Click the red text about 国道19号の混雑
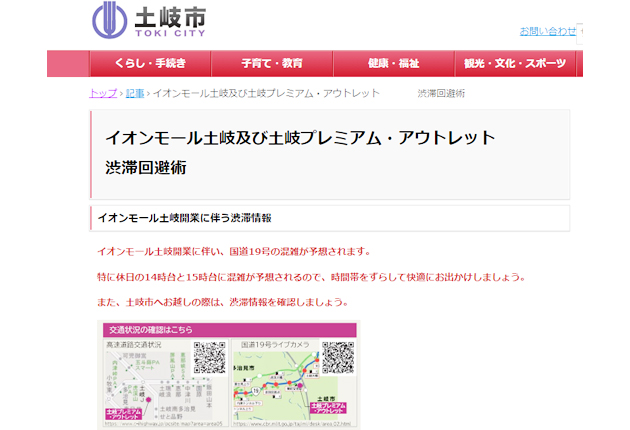The height and width of the screenshot is (430, 630). [234, 252]
